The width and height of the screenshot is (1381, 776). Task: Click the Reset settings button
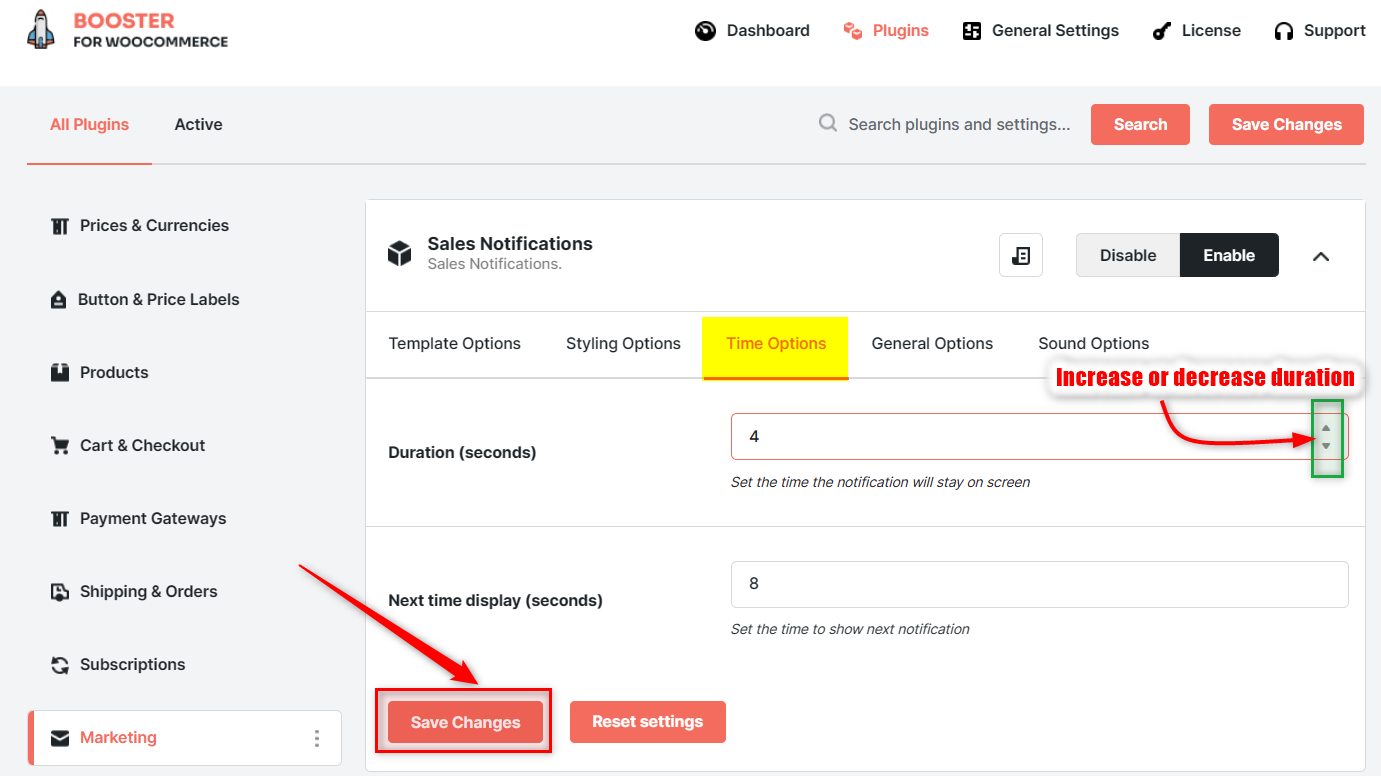647,721
